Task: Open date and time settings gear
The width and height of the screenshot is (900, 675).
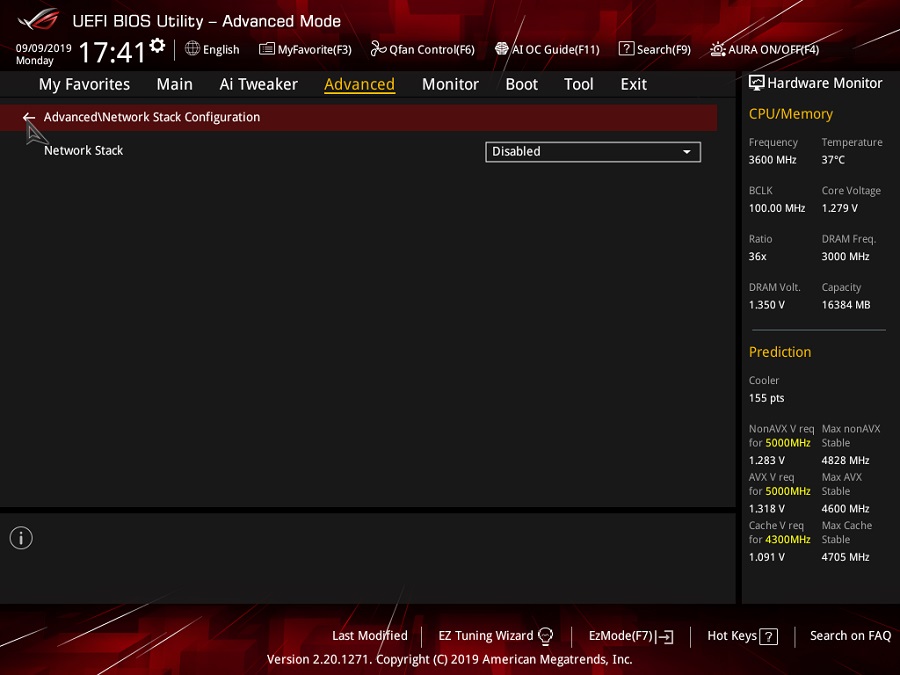Action: 157,45
